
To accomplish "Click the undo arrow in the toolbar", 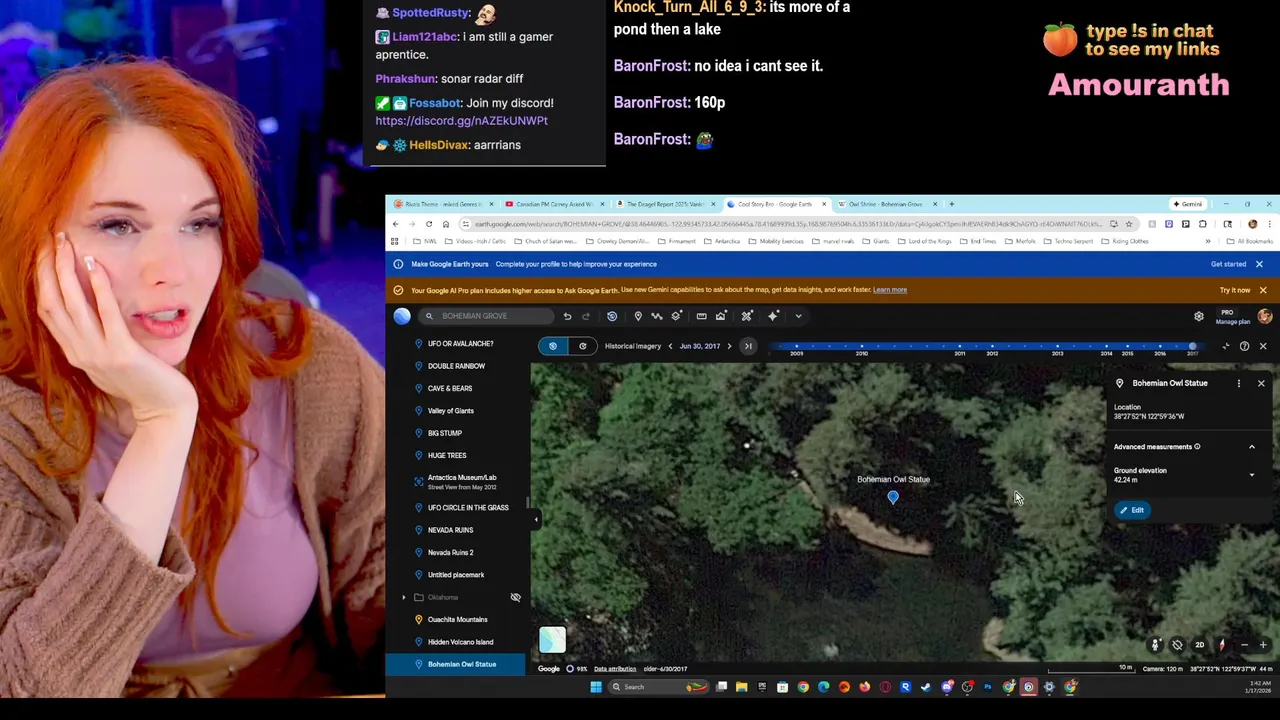I will (567, 316).
